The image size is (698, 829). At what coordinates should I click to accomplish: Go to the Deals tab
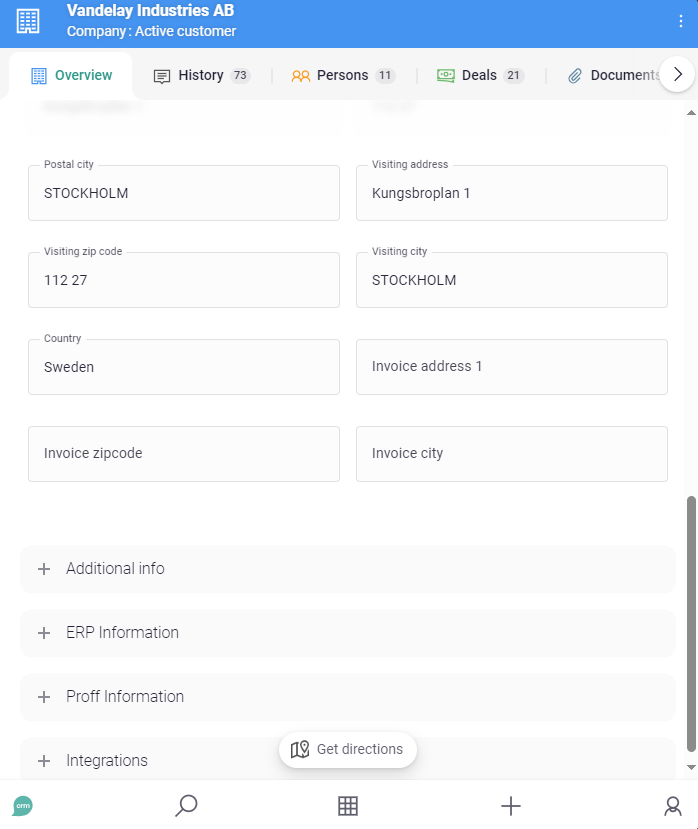[479, 75]
